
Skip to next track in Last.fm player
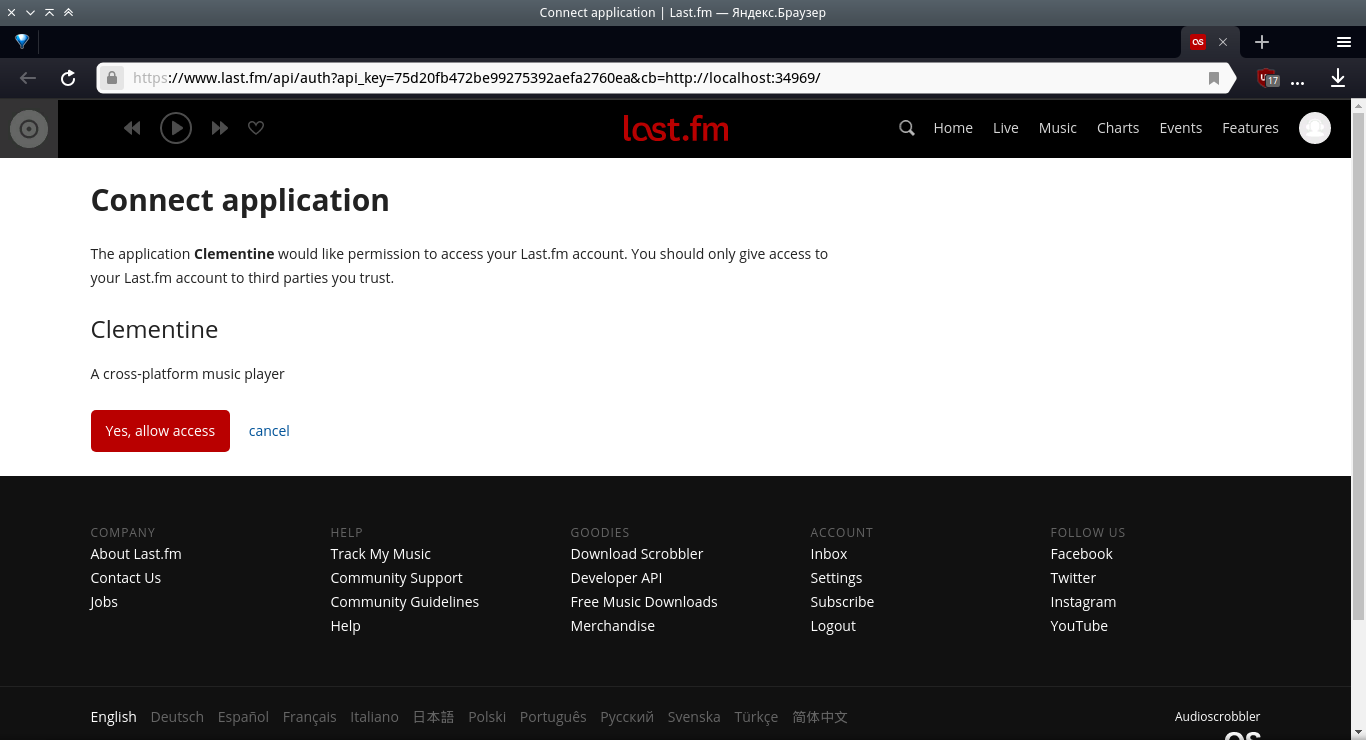220,128
